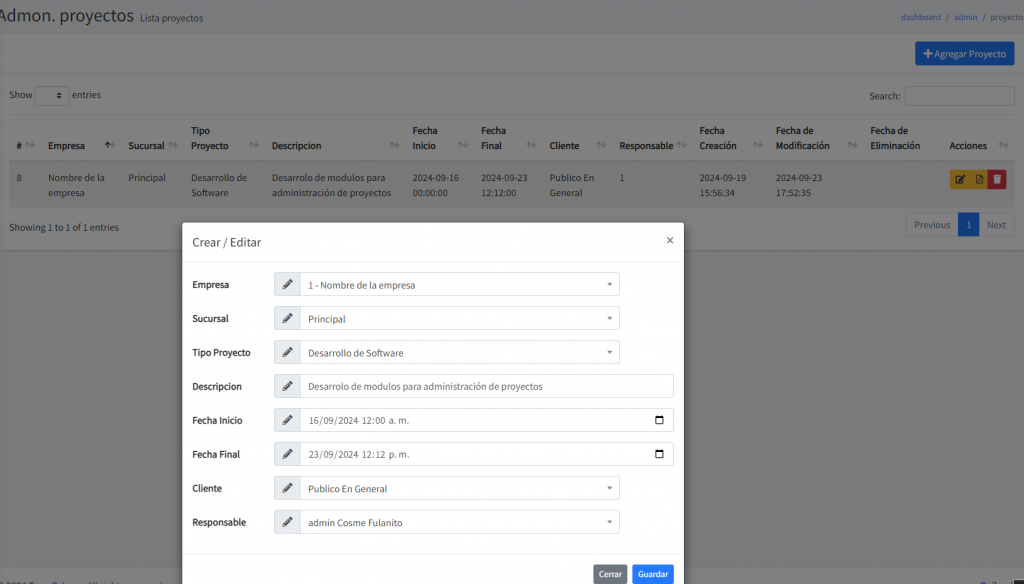The height and width of the screenshot is (584, 1024).
Task: Click pencil icon beside Descripcion field
Action: [x=287, y=386]
